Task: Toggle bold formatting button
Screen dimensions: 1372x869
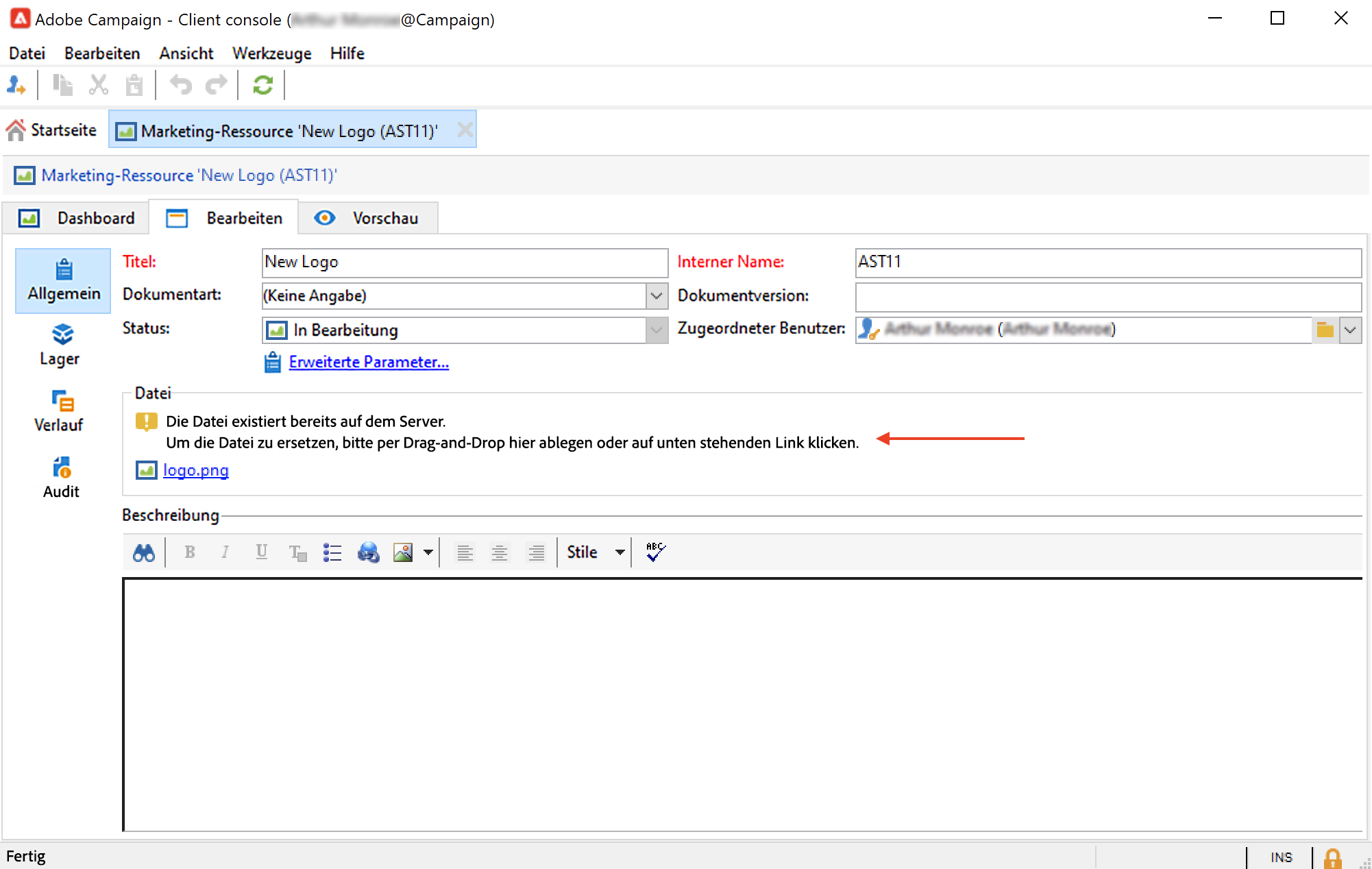Action: tap(190, 552)
